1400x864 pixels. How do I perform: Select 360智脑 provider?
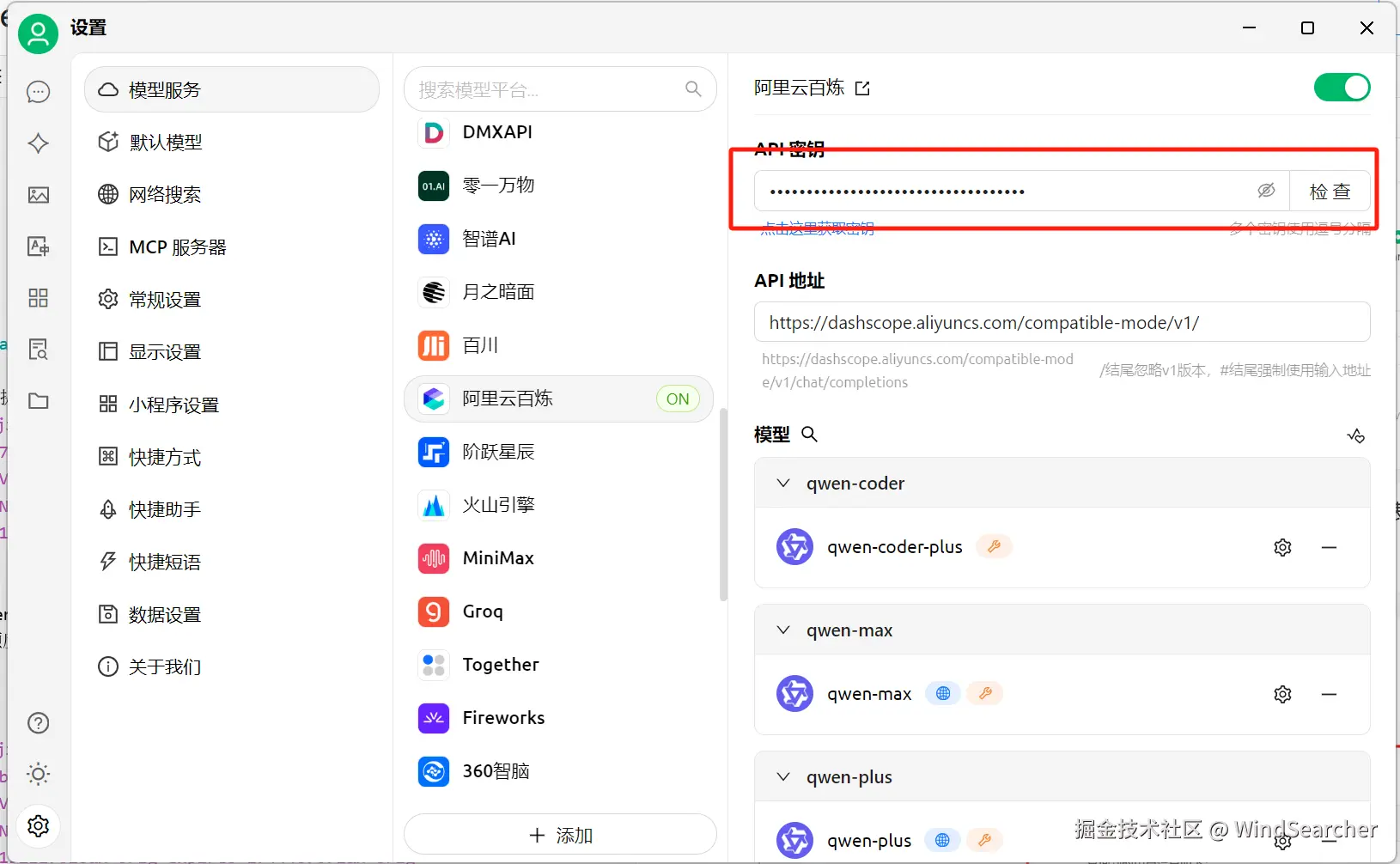tap(559, 771)
